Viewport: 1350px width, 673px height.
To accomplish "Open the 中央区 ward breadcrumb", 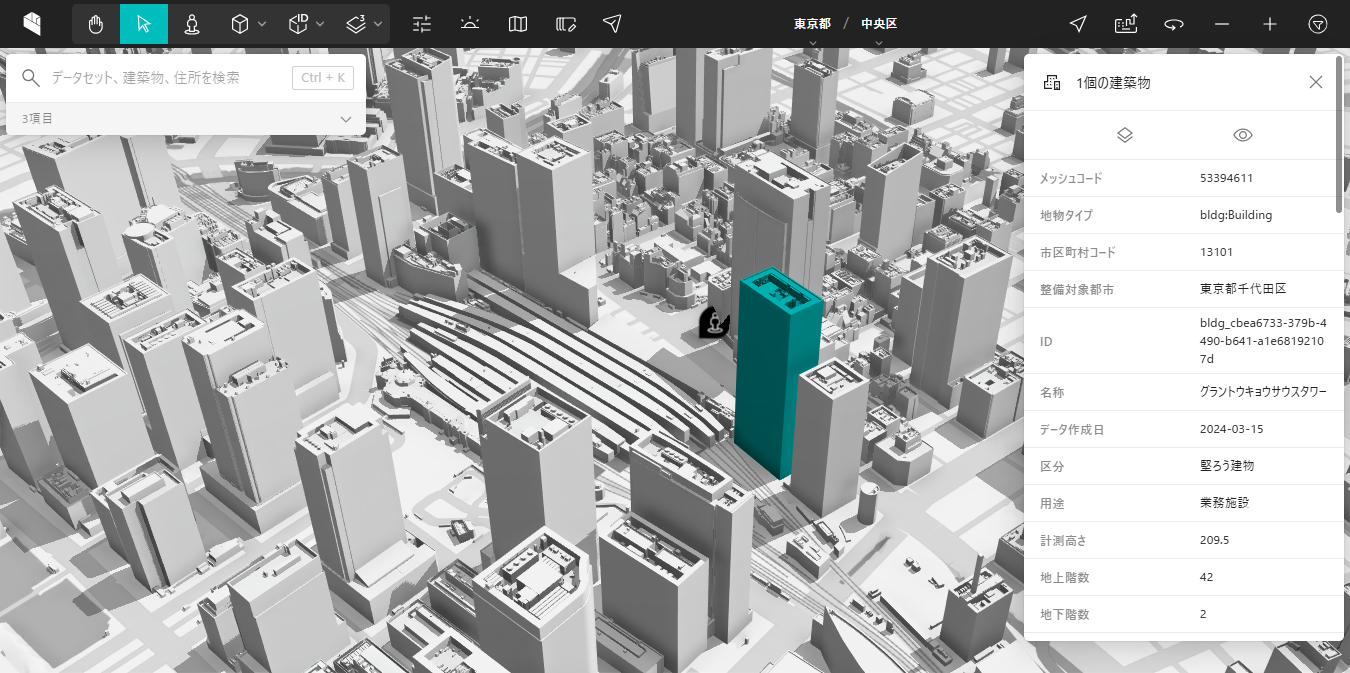I will (x=879, y=24).
